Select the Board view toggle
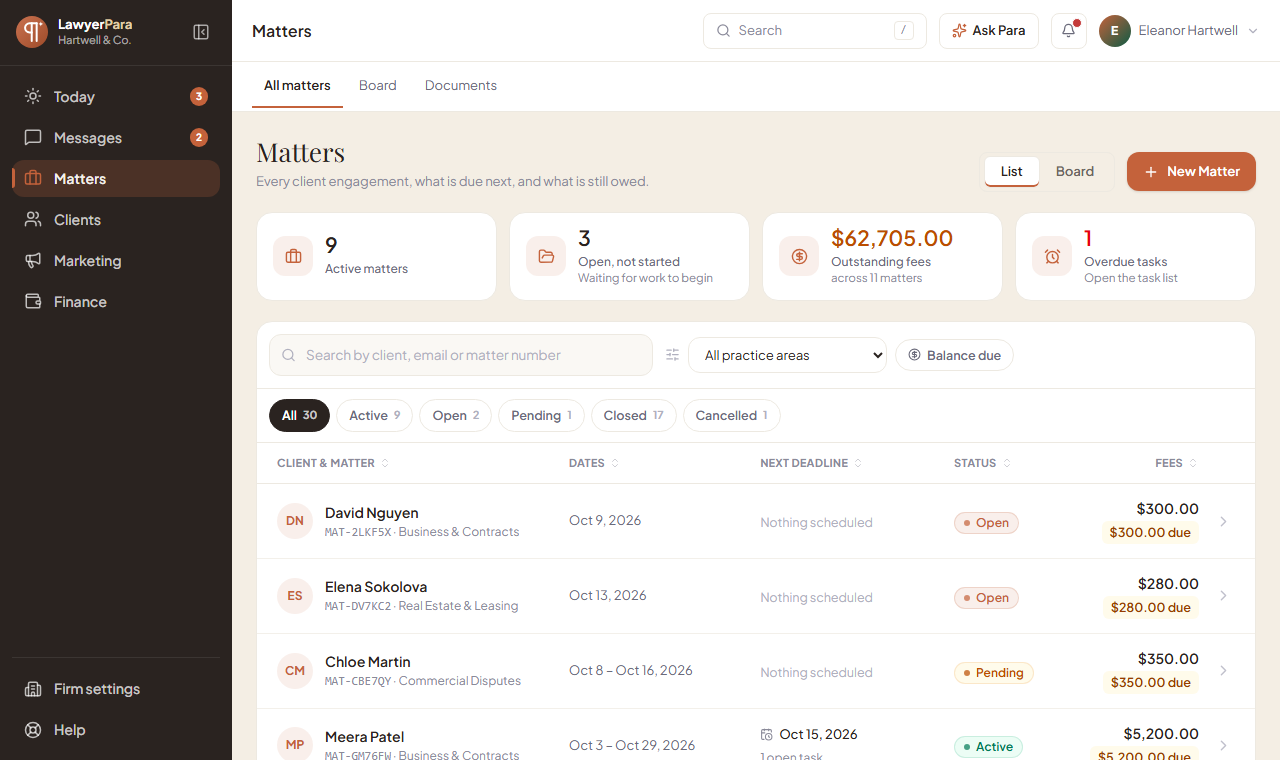This screenshot has height=760, width=1280. tap(1075, 171)
